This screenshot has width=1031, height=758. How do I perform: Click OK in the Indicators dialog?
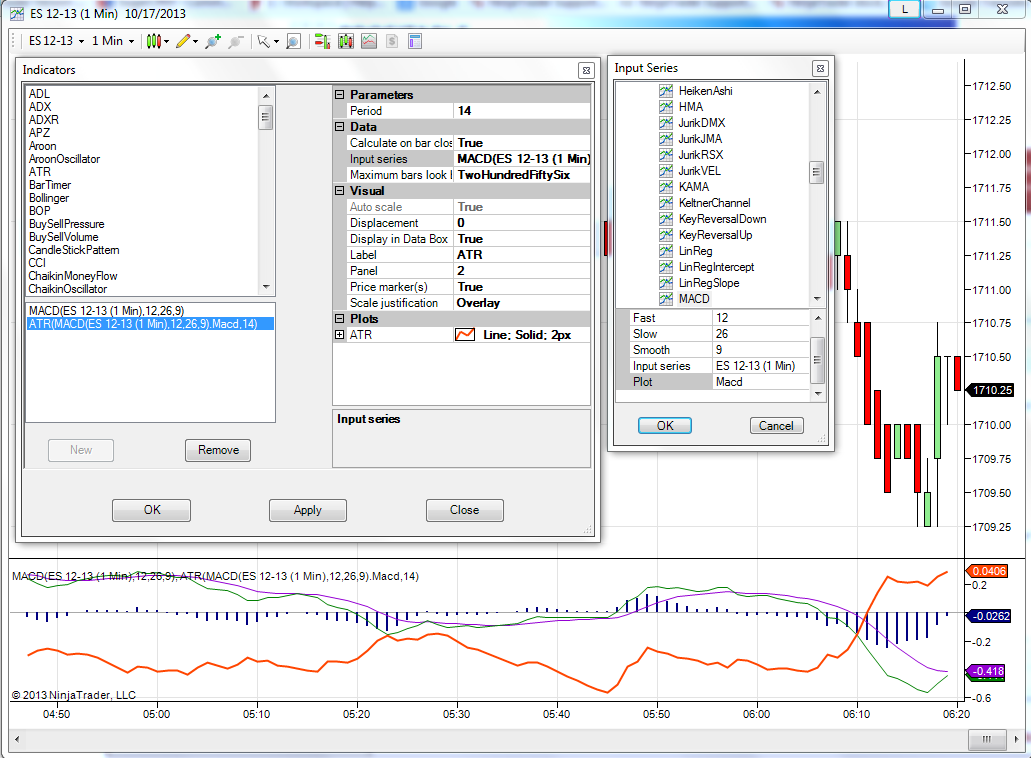152,510
